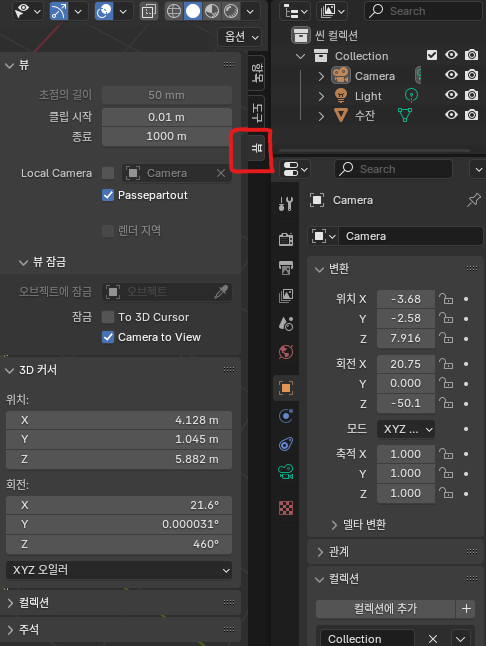Open the Tool properties tab icon
The height and width of the screenshot is (646, 486).
coord(285,204)
